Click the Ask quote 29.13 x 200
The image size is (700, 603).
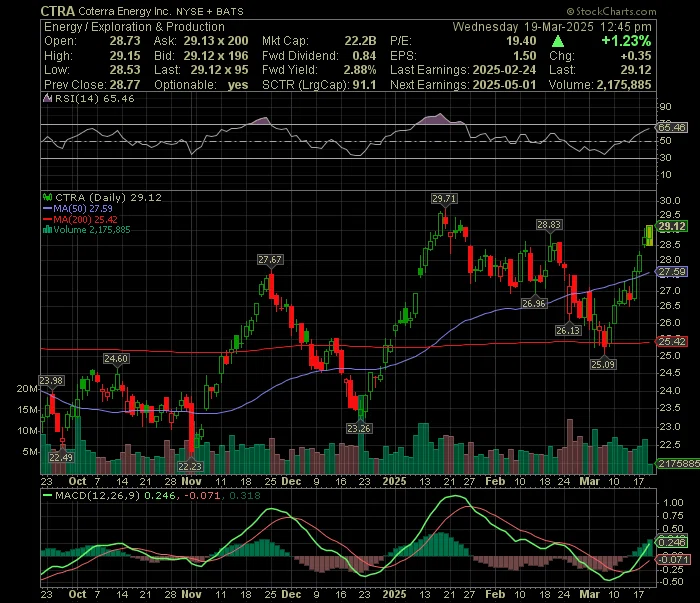[216, 41]
